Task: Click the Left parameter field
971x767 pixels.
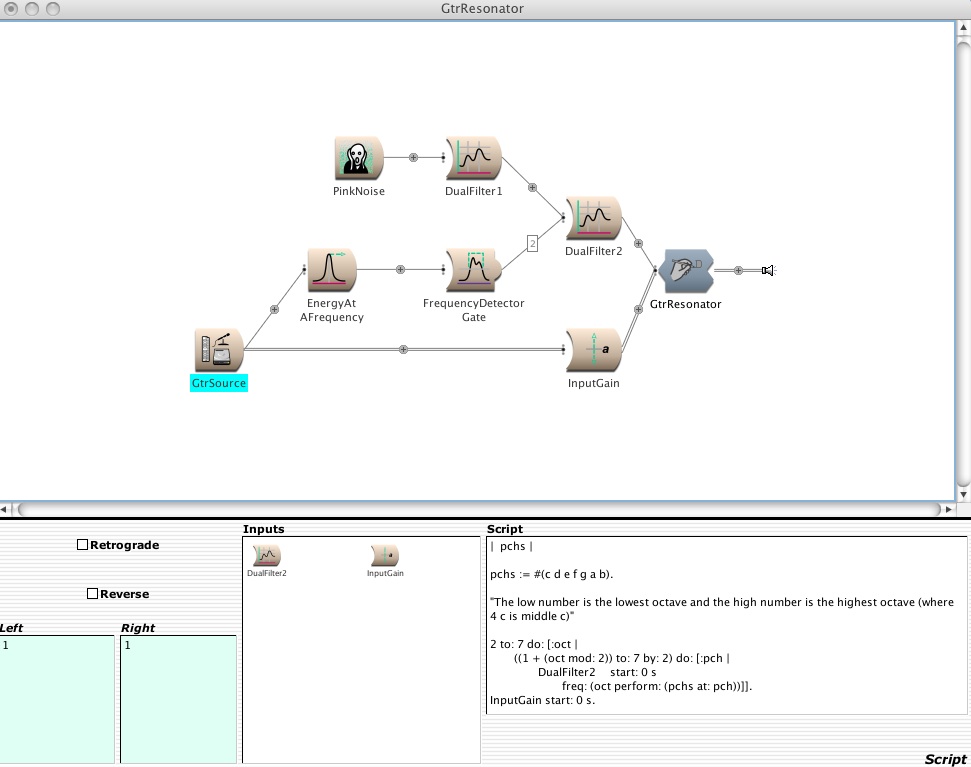Action: coord(57,698)
